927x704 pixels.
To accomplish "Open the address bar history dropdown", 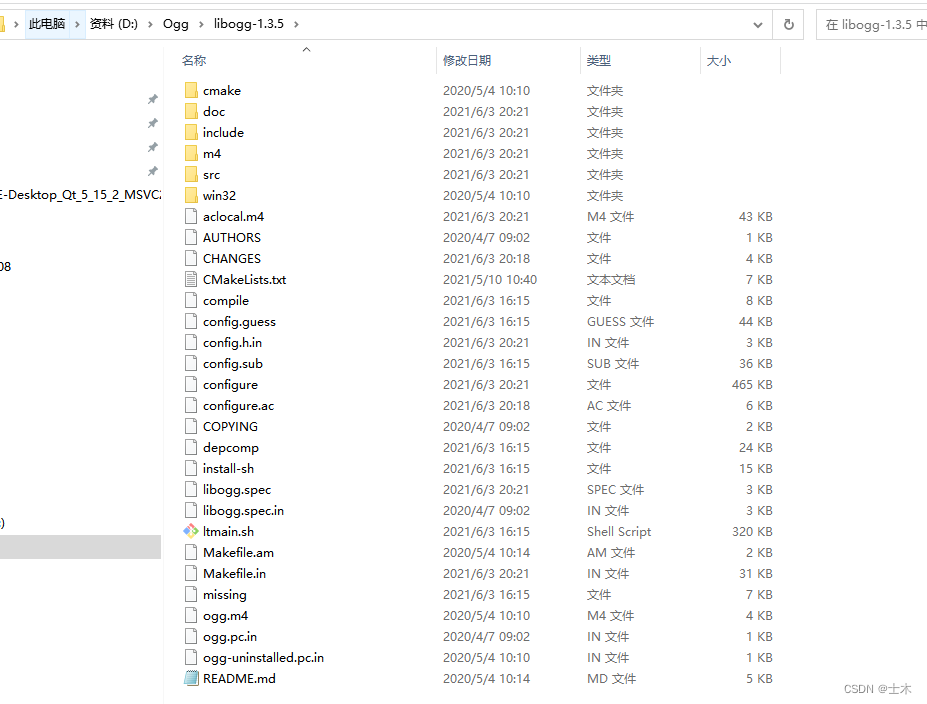I will tap(757, 23).
